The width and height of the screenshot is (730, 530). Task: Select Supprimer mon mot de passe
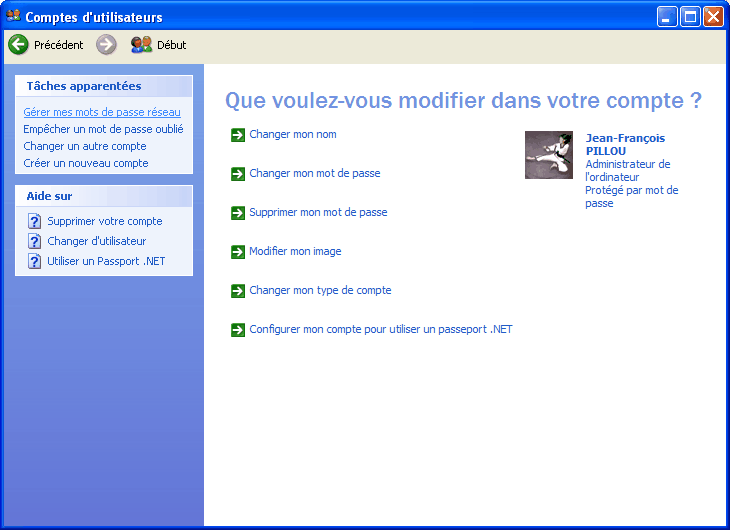click(318, 212)
